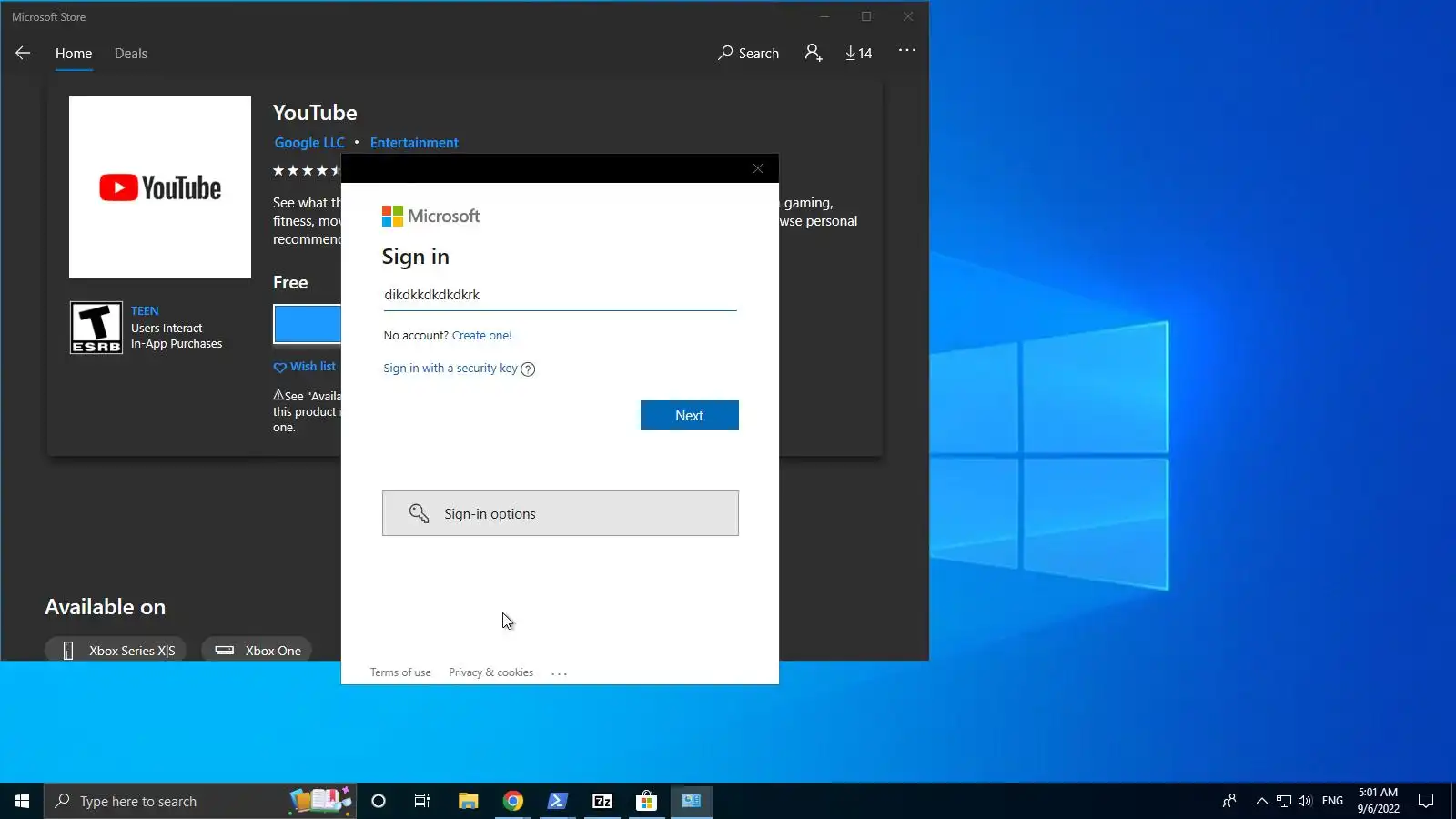Image resolution: width=1456 pixels, height=819 pixels.
Task: Click the security key help question icon
Action: [528, 369]
